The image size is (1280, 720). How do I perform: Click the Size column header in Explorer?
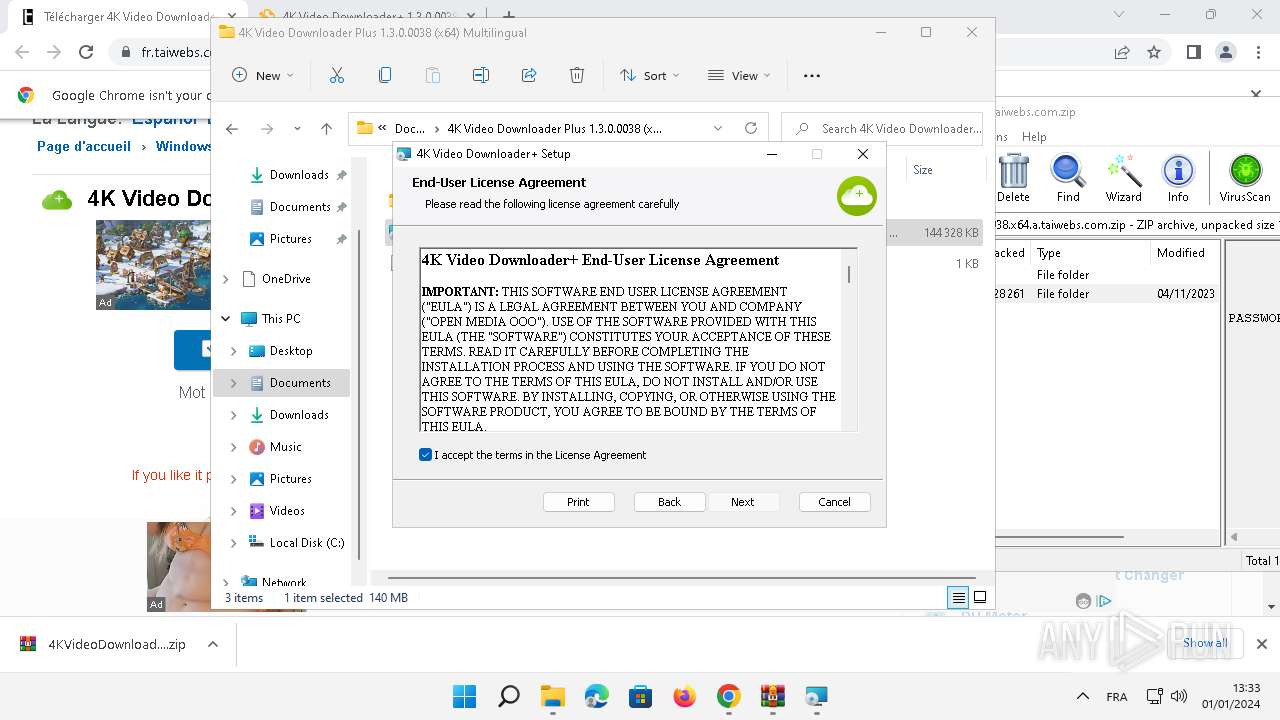(923, 170)
